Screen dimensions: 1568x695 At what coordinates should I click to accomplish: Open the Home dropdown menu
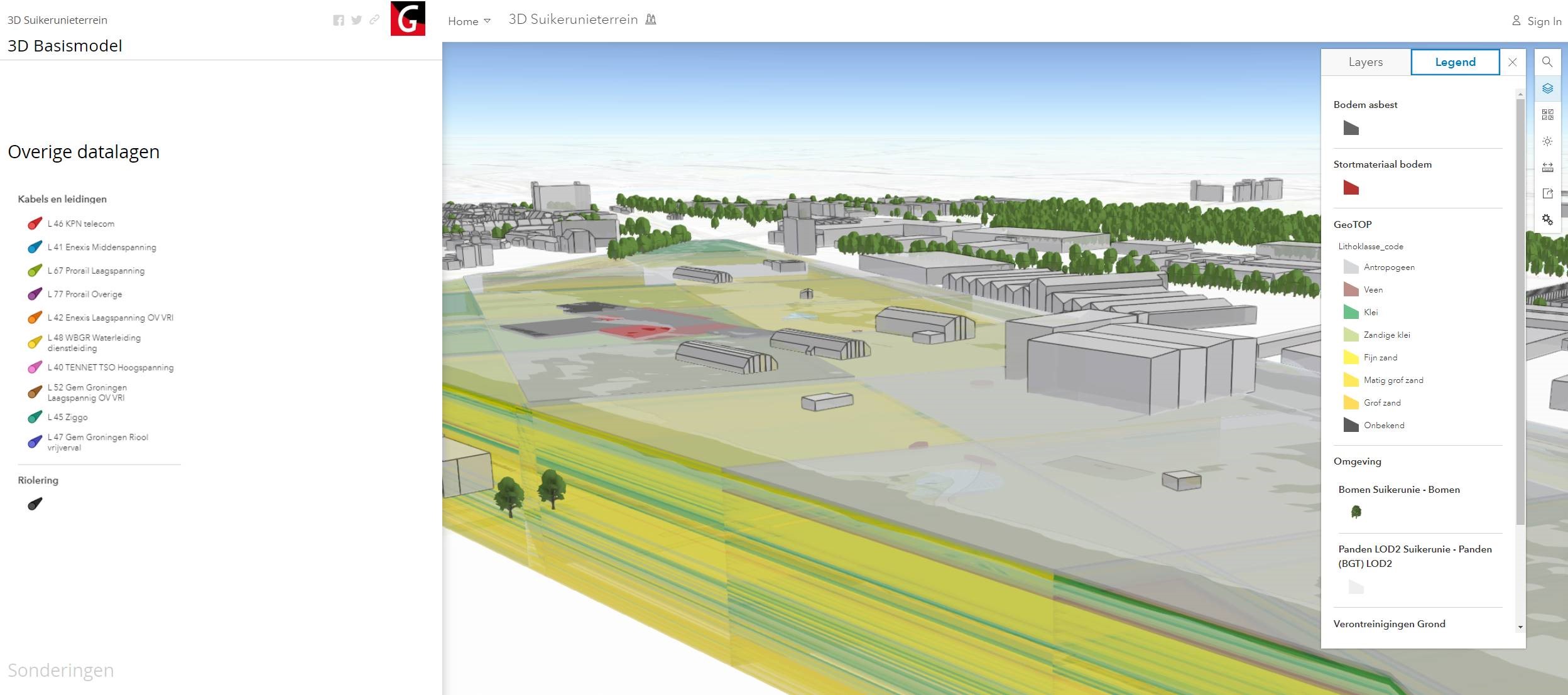[x=469, y=21]
